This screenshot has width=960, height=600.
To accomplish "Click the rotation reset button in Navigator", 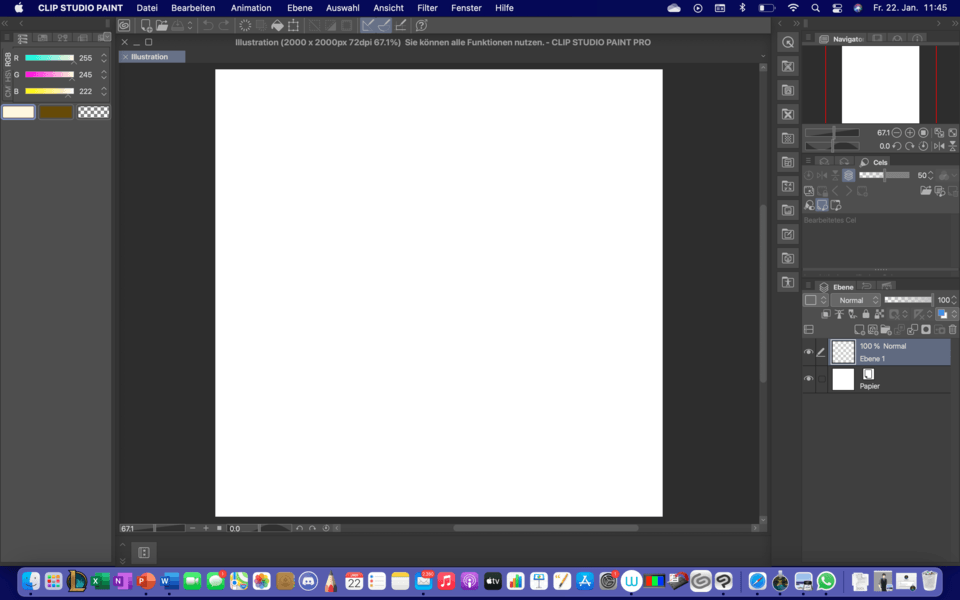I will pyautogui.click(x=923, y=145).
